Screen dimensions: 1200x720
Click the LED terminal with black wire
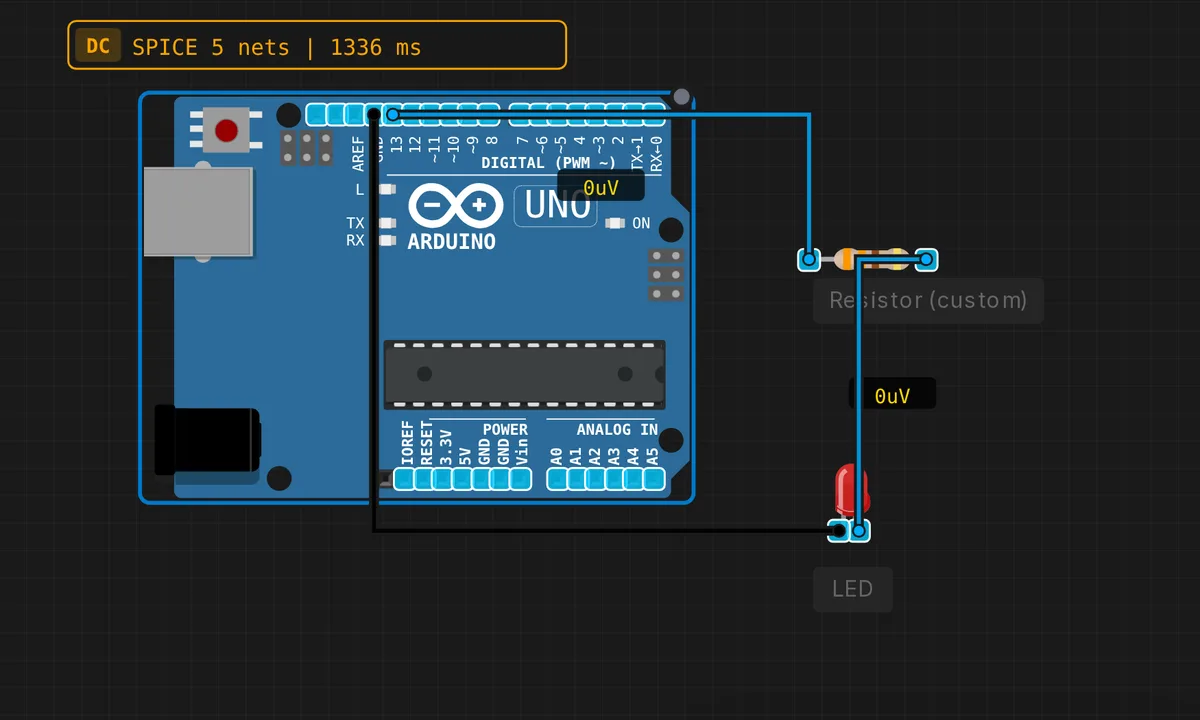coord(840,531)
